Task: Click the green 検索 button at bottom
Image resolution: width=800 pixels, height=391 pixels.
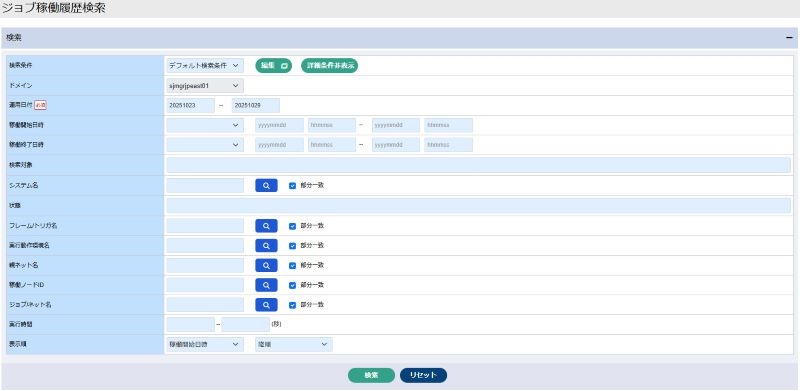Action: pyautogui.click(x=371, y=375)
